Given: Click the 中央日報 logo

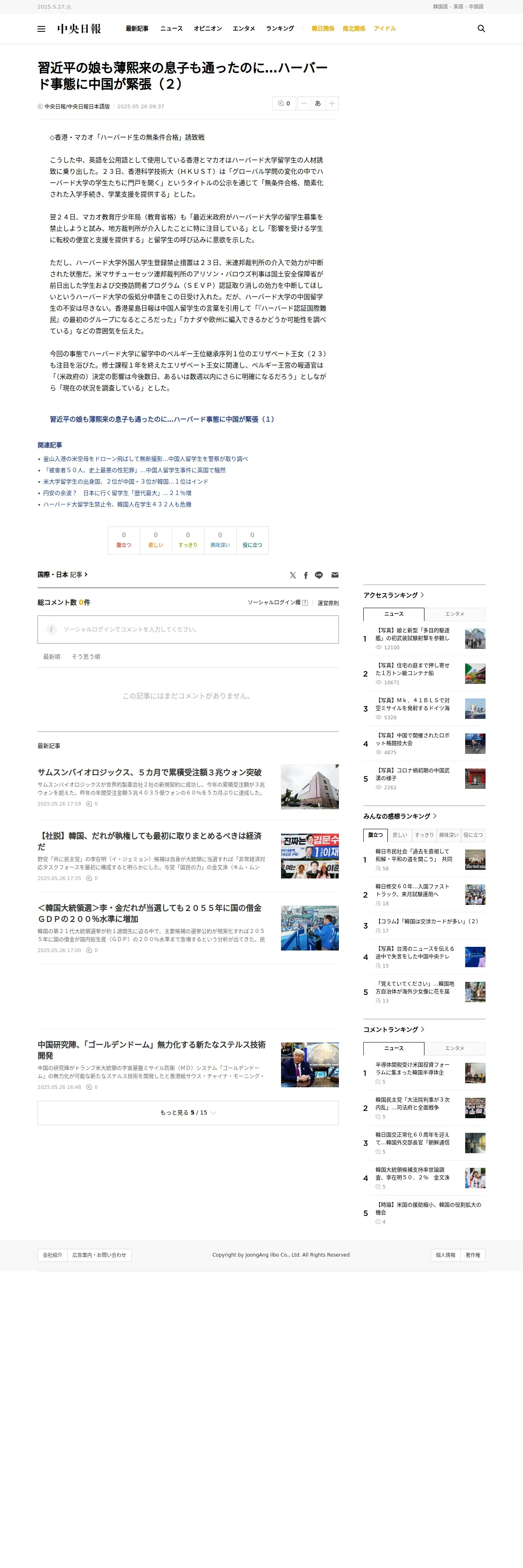Looking at the screenshot, I should coord(79,28).
